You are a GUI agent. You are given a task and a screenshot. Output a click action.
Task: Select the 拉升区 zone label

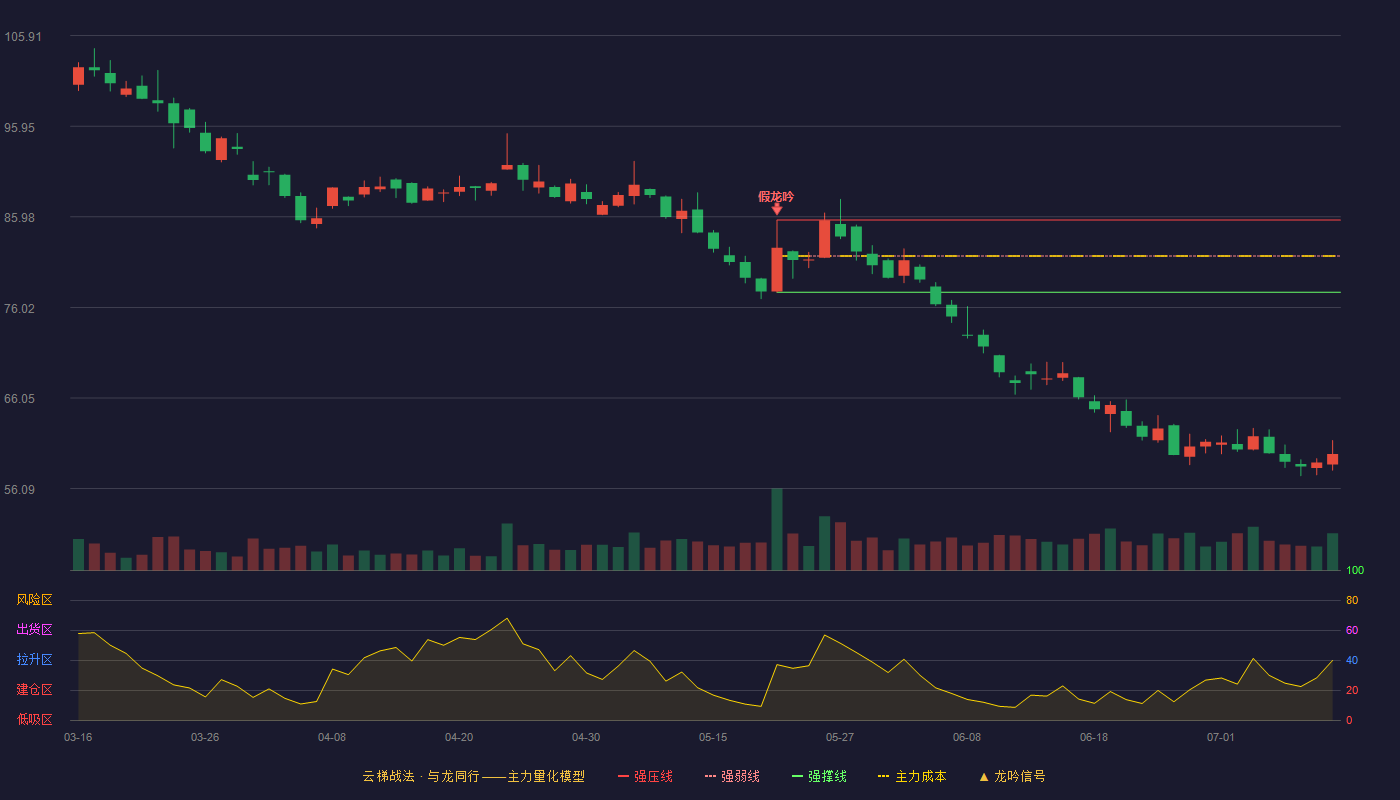34,660
